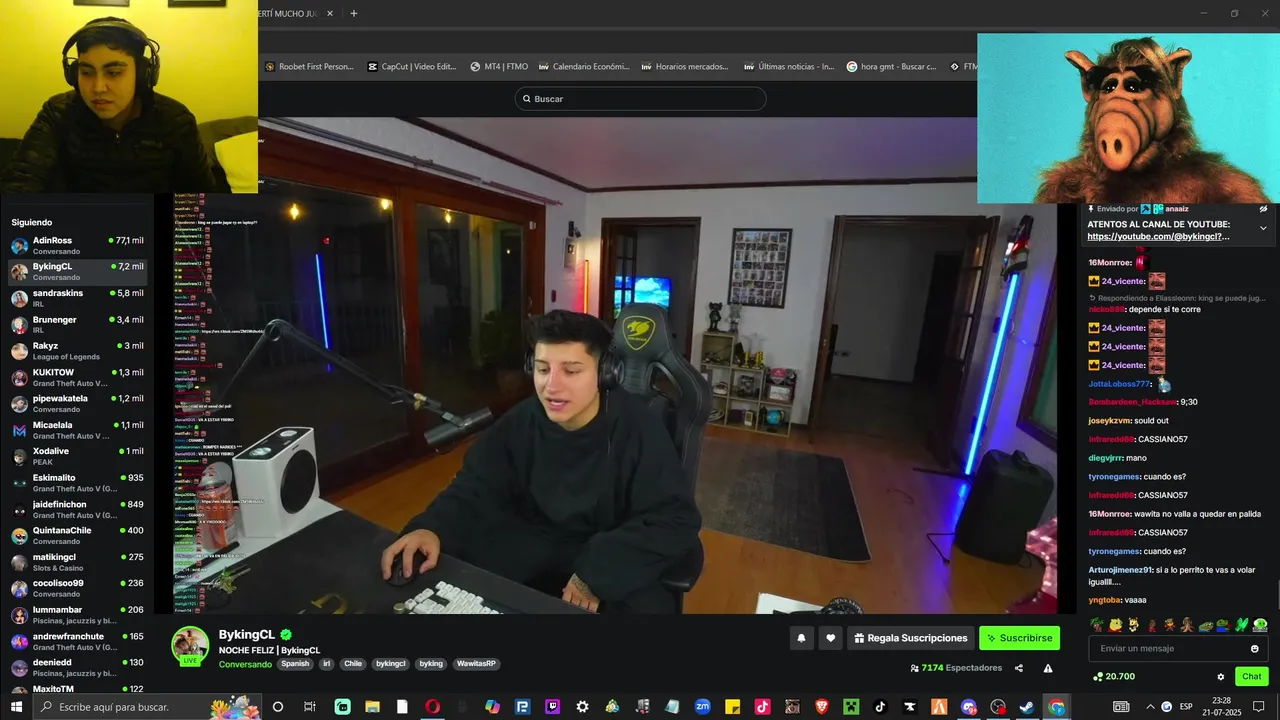This screenshot has width=1280, height=720.
Task: Open the YouTube link in pinned message
Action: (1158, 236)
